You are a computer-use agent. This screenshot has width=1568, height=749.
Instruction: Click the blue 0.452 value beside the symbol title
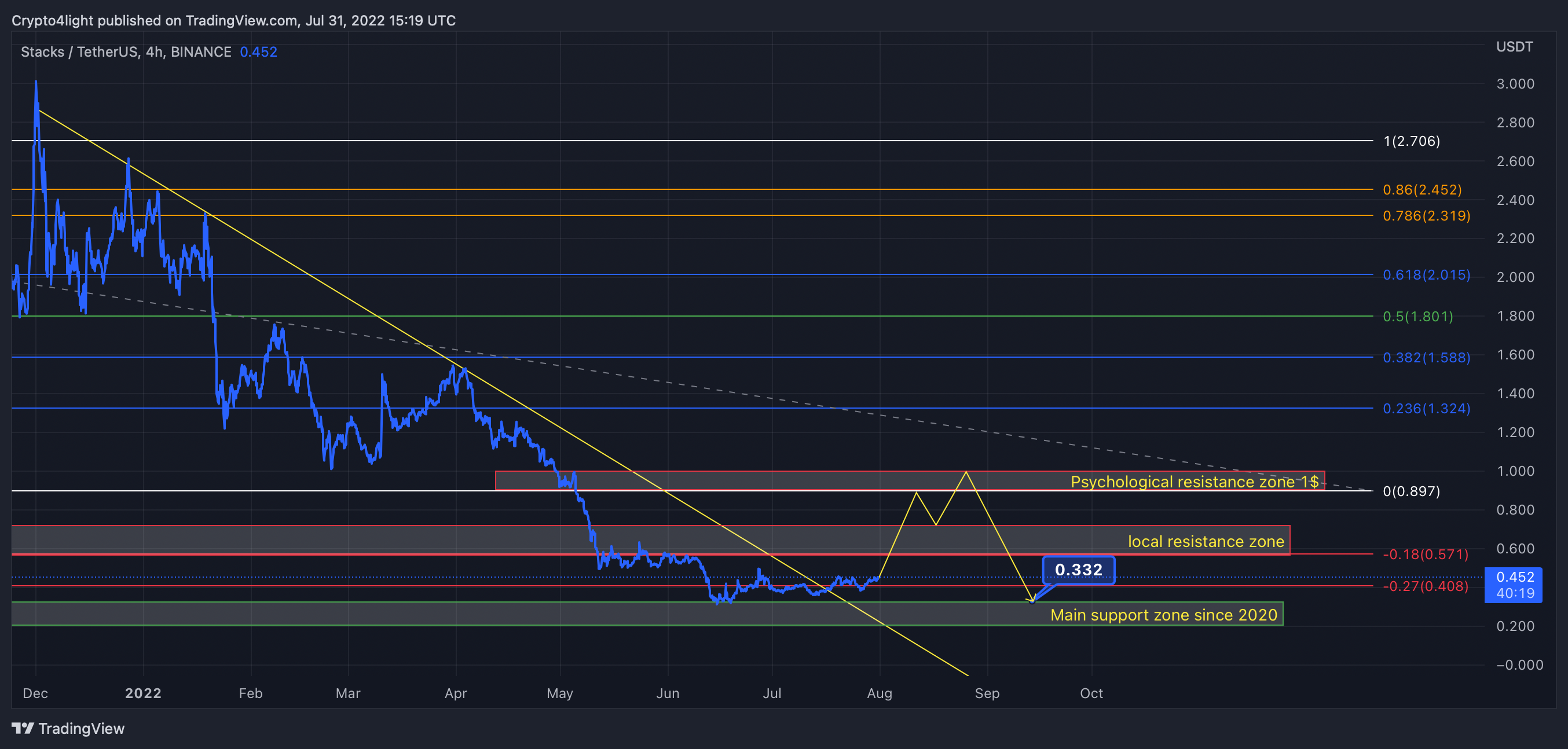pyautogui.click(x=259, y=52)
